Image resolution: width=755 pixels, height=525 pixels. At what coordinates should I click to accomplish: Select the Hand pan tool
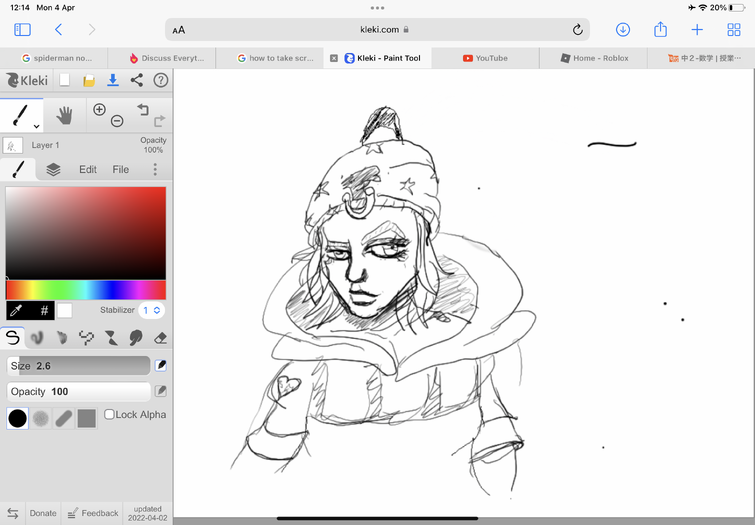65,116
